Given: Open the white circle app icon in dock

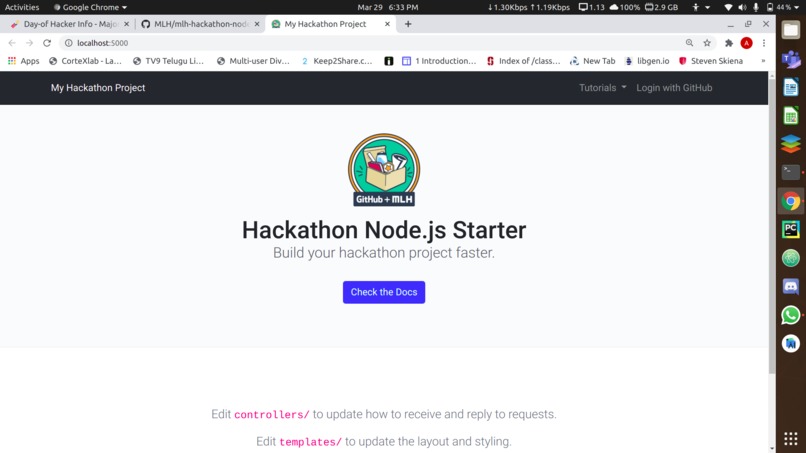Looking at the screenshot, I should pos(791,343).
